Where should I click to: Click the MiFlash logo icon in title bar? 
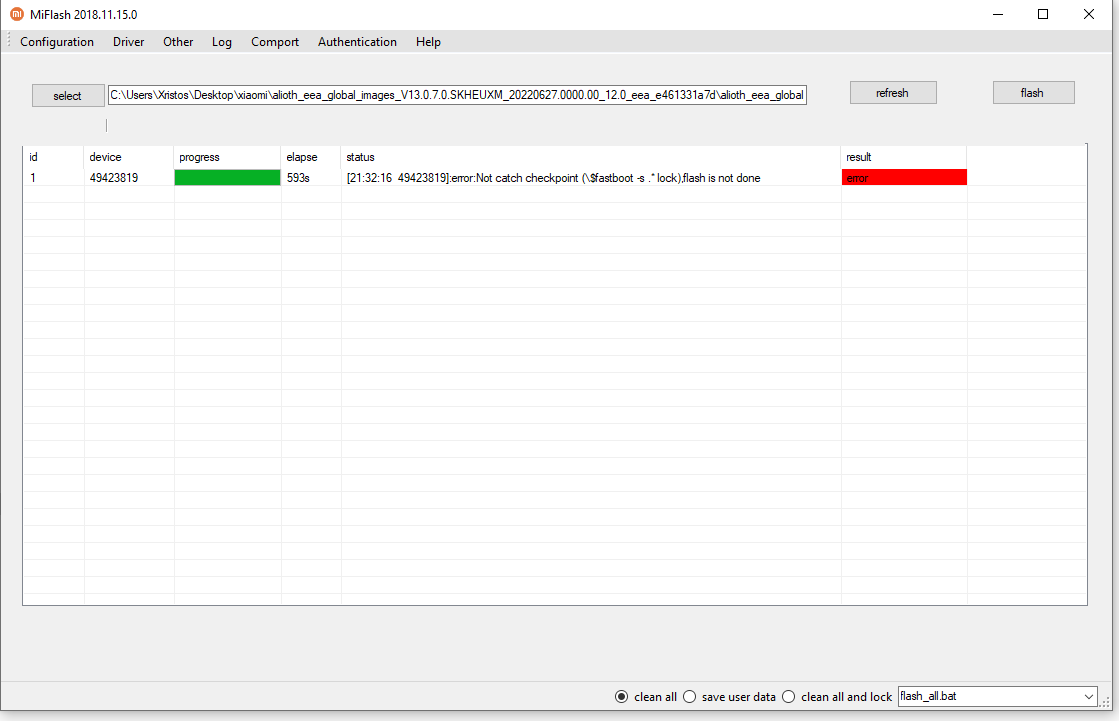(x=16, y=14)
